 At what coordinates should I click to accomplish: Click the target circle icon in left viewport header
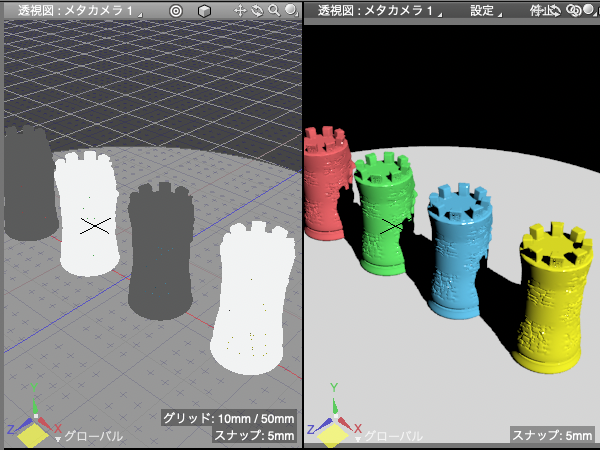176,10
